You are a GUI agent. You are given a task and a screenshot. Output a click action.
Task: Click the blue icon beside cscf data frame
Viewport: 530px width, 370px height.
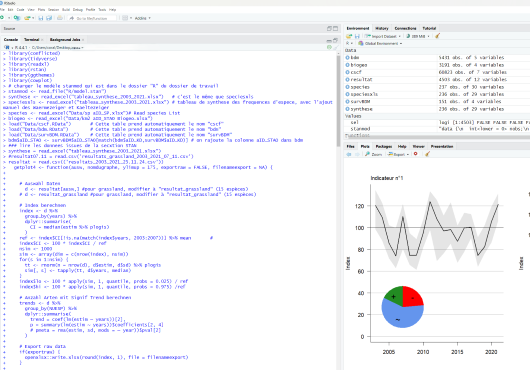[x=347, y=72]
